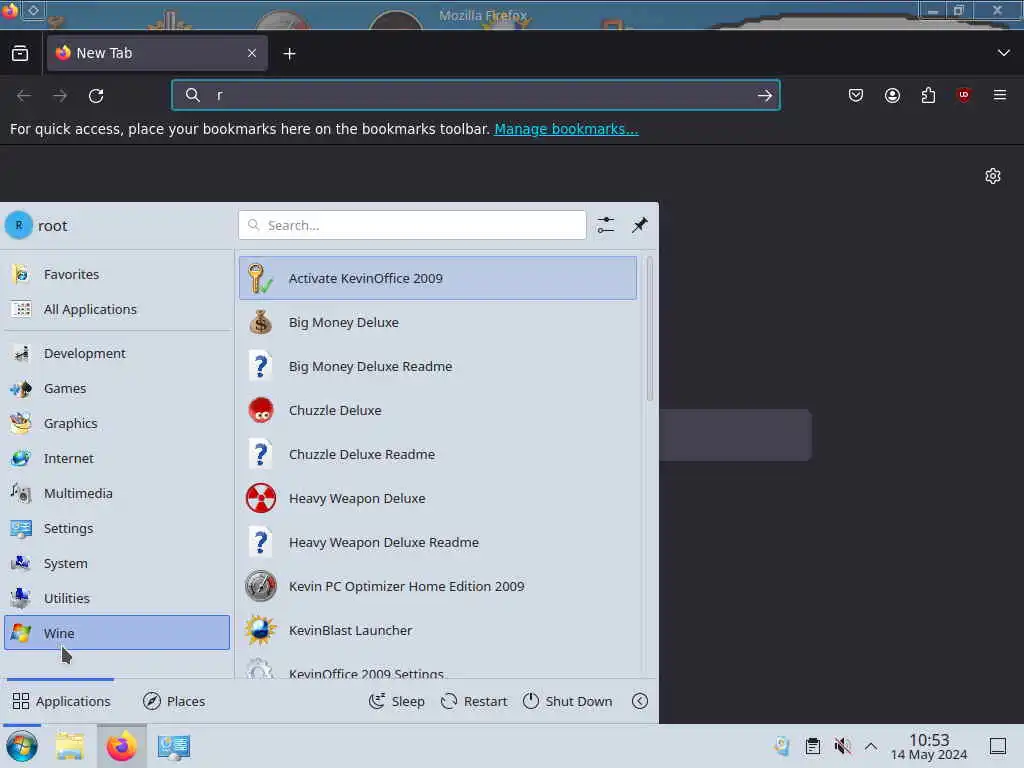
Task: Click the launcher list scrollbar
Action: coord(649,329)
